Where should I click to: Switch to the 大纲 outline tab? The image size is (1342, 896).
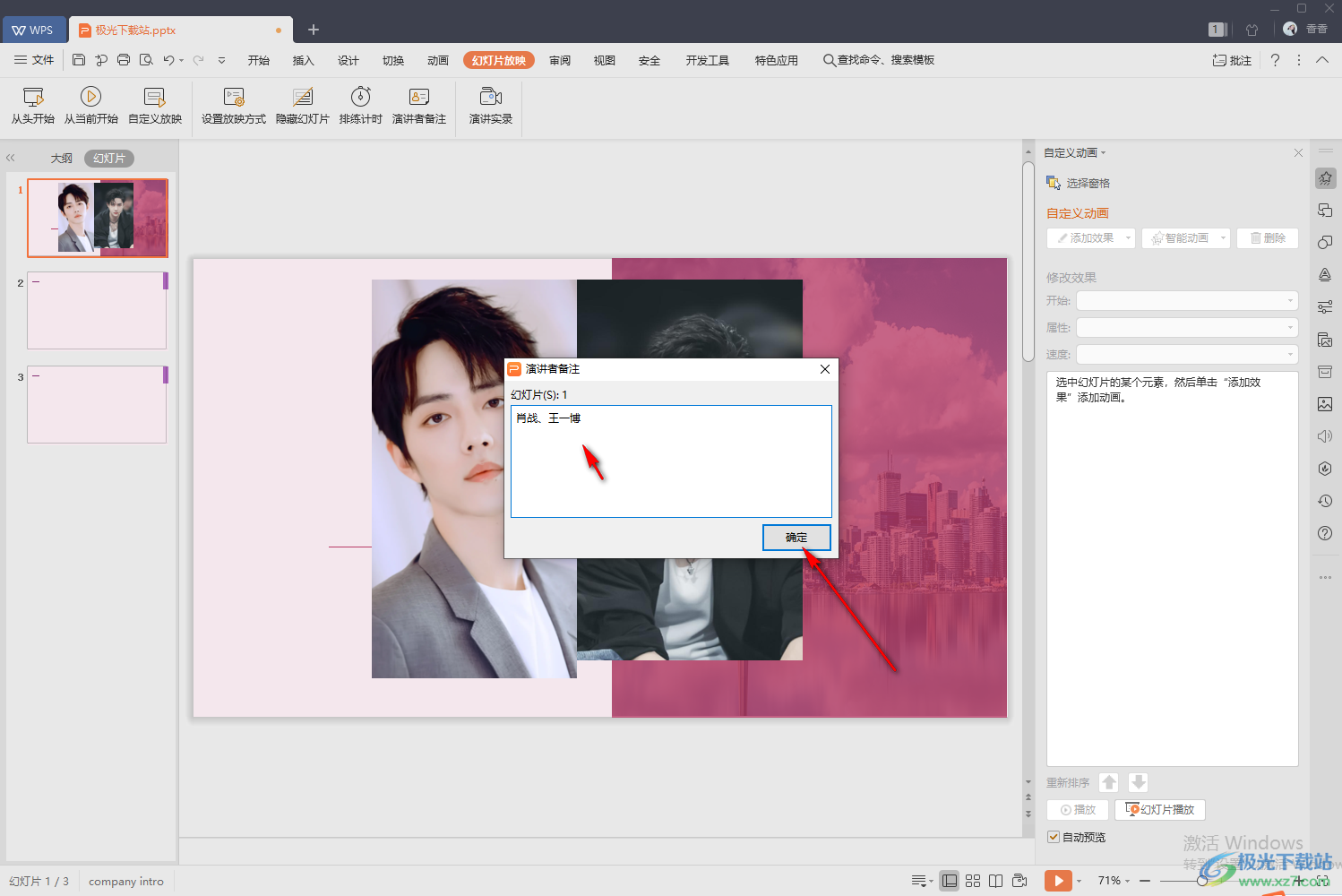tap(61, 159)
